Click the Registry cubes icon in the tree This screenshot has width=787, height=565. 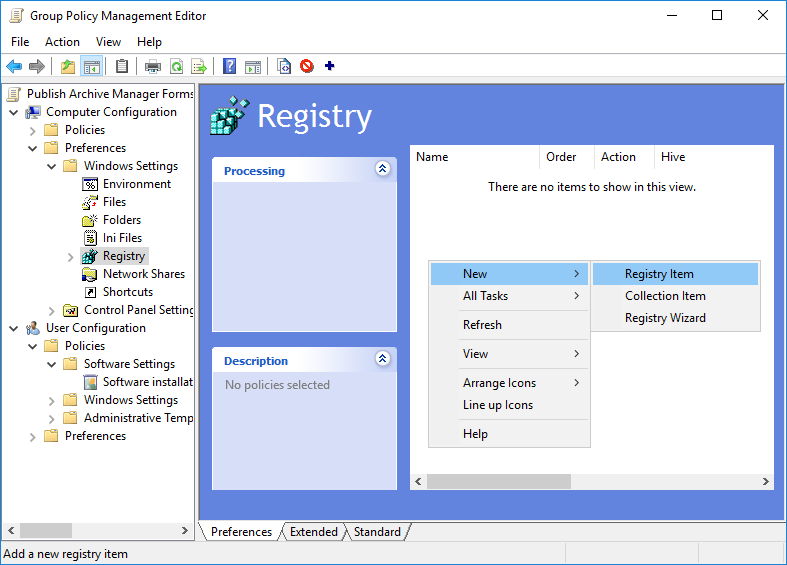click(x=90, y=256)
